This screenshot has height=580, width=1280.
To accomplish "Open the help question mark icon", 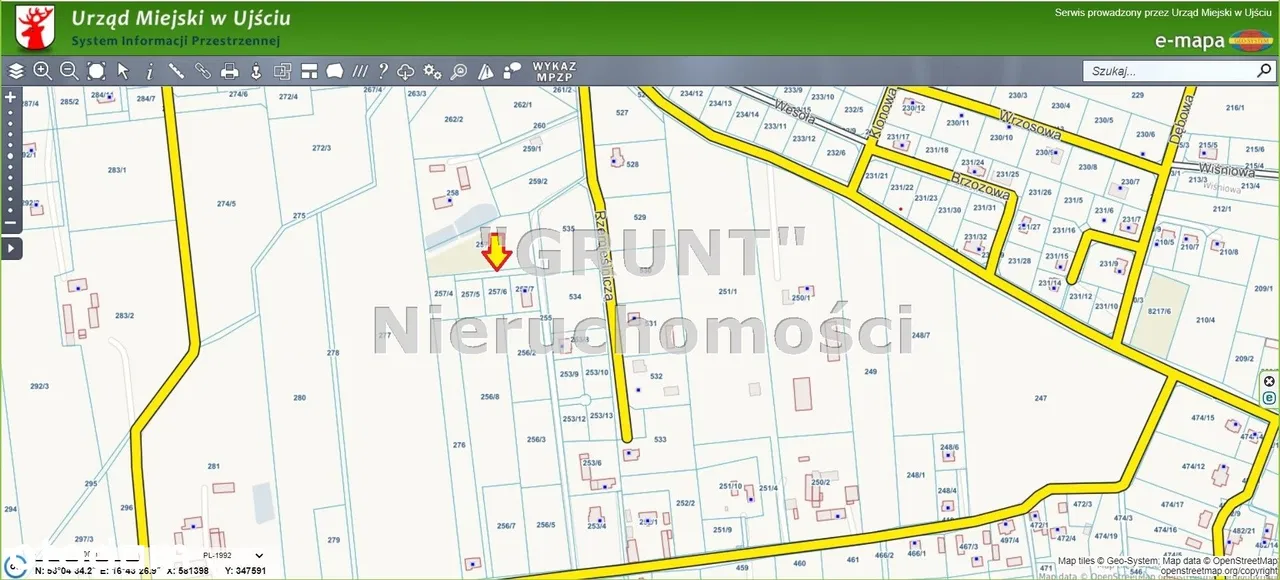I will [x=382, y=71].
